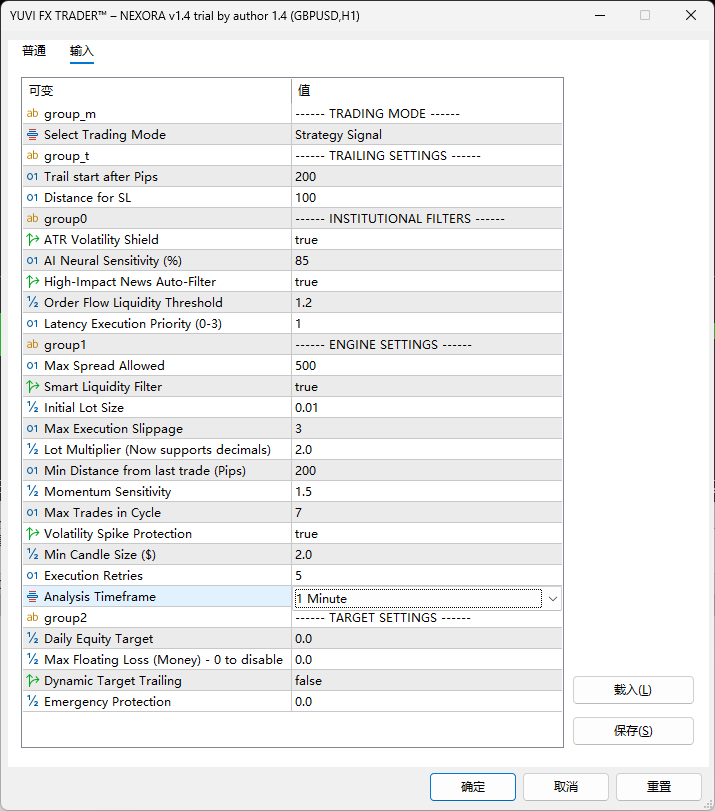Switch to the 普通 tab
The width and height of the screenshot is (715, 811).
pyautogui.click(x=34, y=51)
